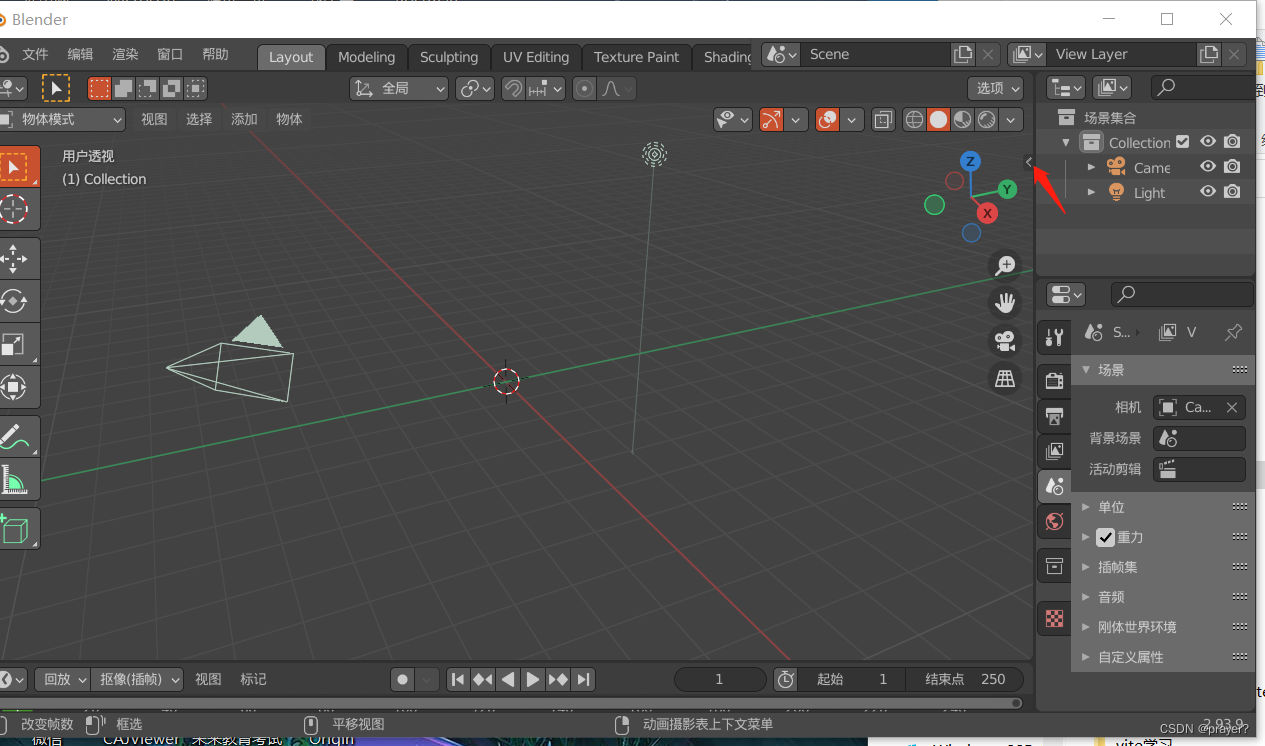1265x746 pixels.
Task: Switch viewport to Rendered shading mode
Action: coord(985,119)
